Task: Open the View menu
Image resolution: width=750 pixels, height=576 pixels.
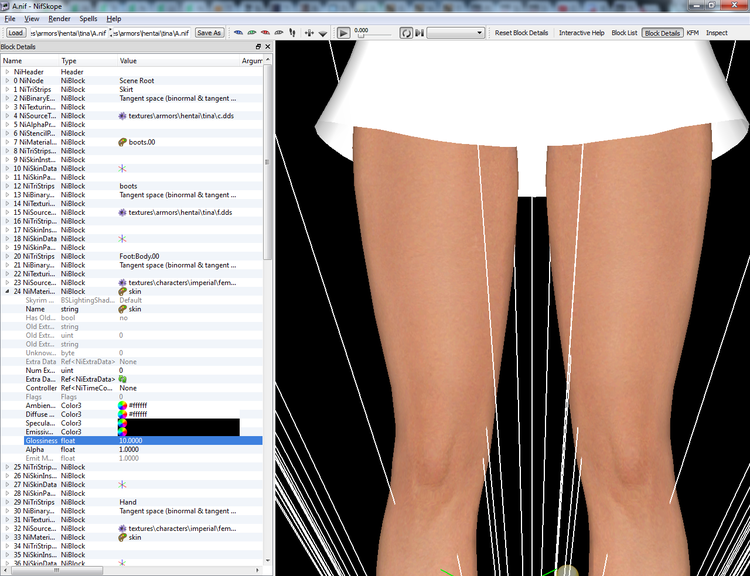Action: [32, 19]
